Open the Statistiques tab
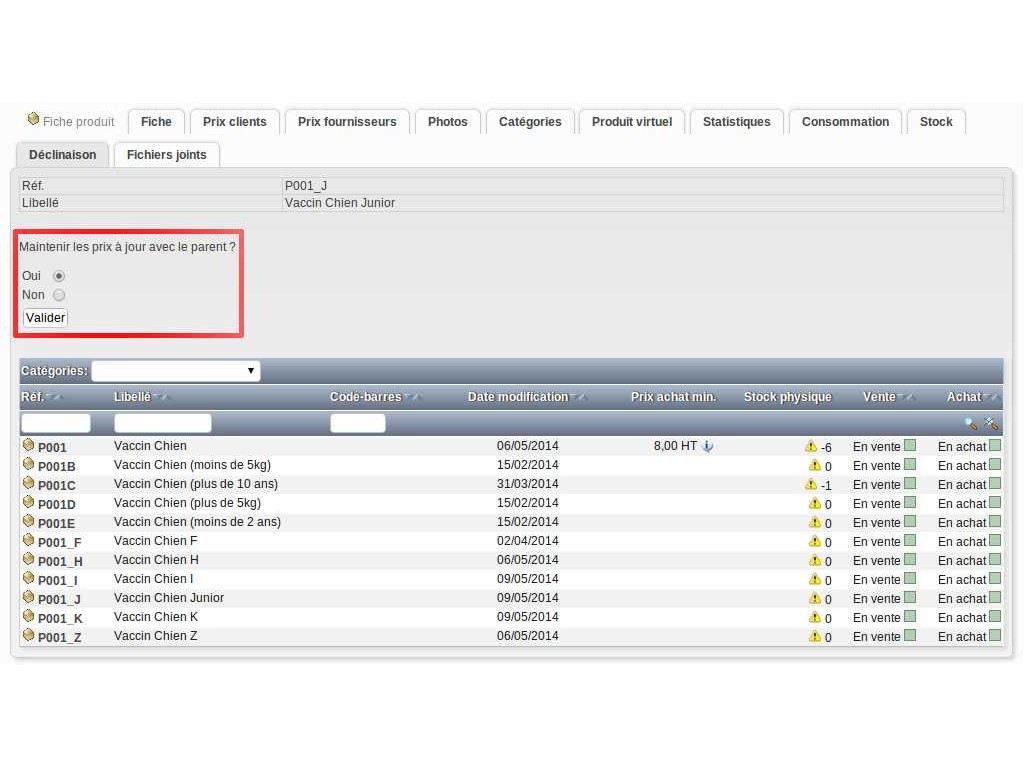This screenshot has height=768, width=1024. [x=736, y=122]
